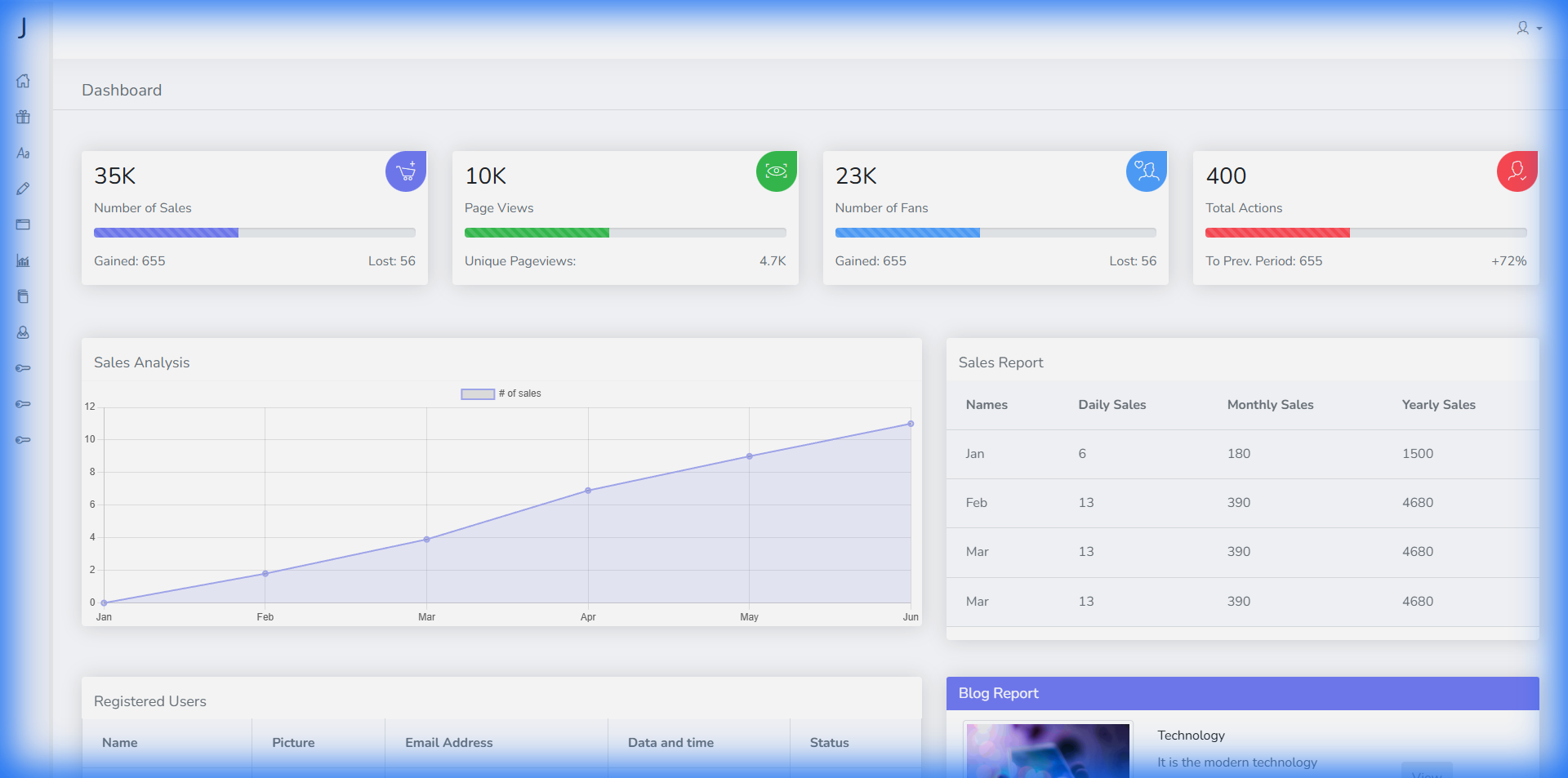Click the Dashboard heading
This screenshot has width=1568, height=778.
click(x=121, y=90)
